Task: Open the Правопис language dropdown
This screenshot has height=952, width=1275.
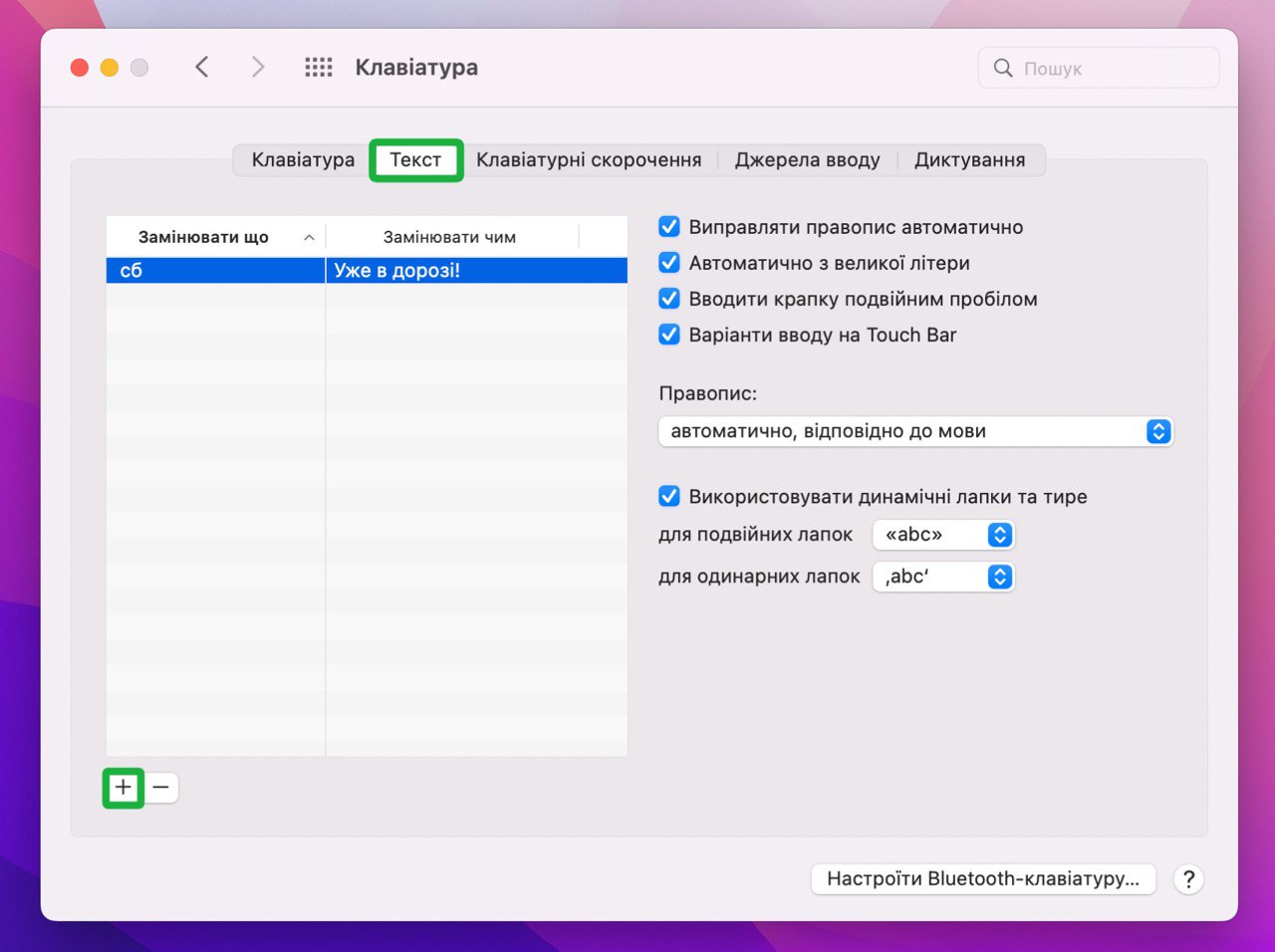Action: [915, 431]
